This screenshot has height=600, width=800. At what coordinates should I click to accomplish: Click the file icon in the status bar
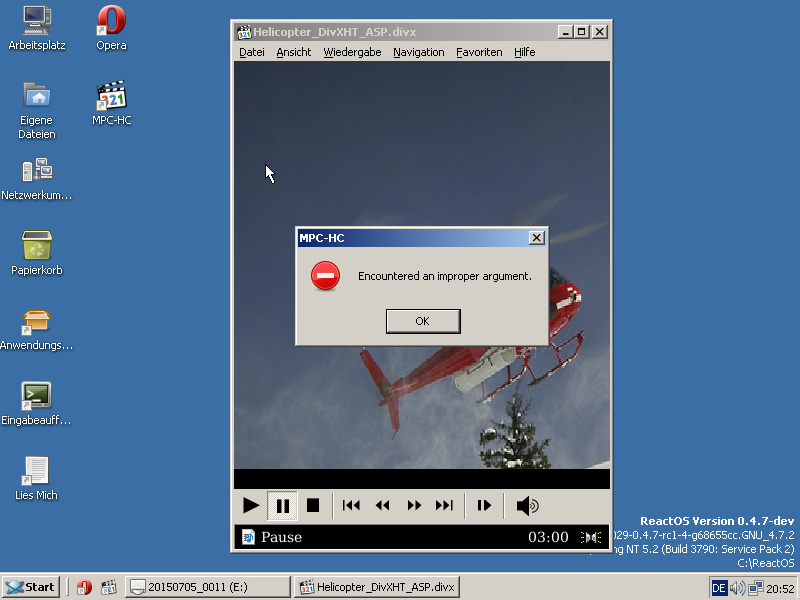248,537
